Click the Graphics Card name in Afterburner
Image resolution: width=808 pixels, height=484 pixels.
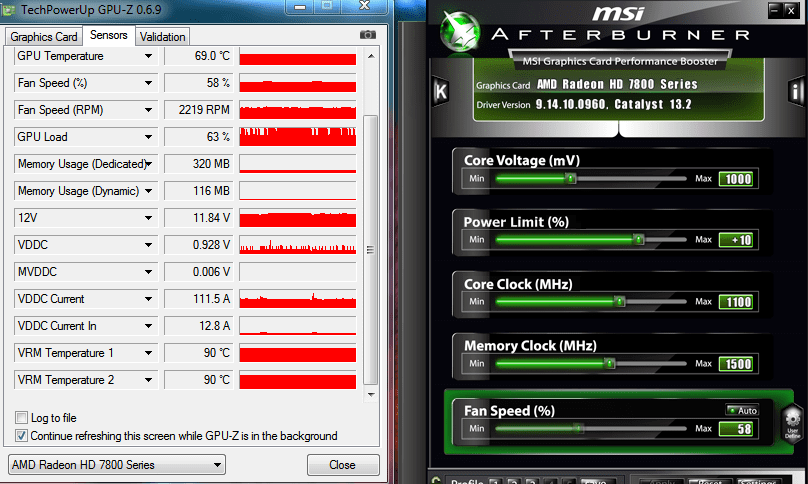tap(617, 84)
